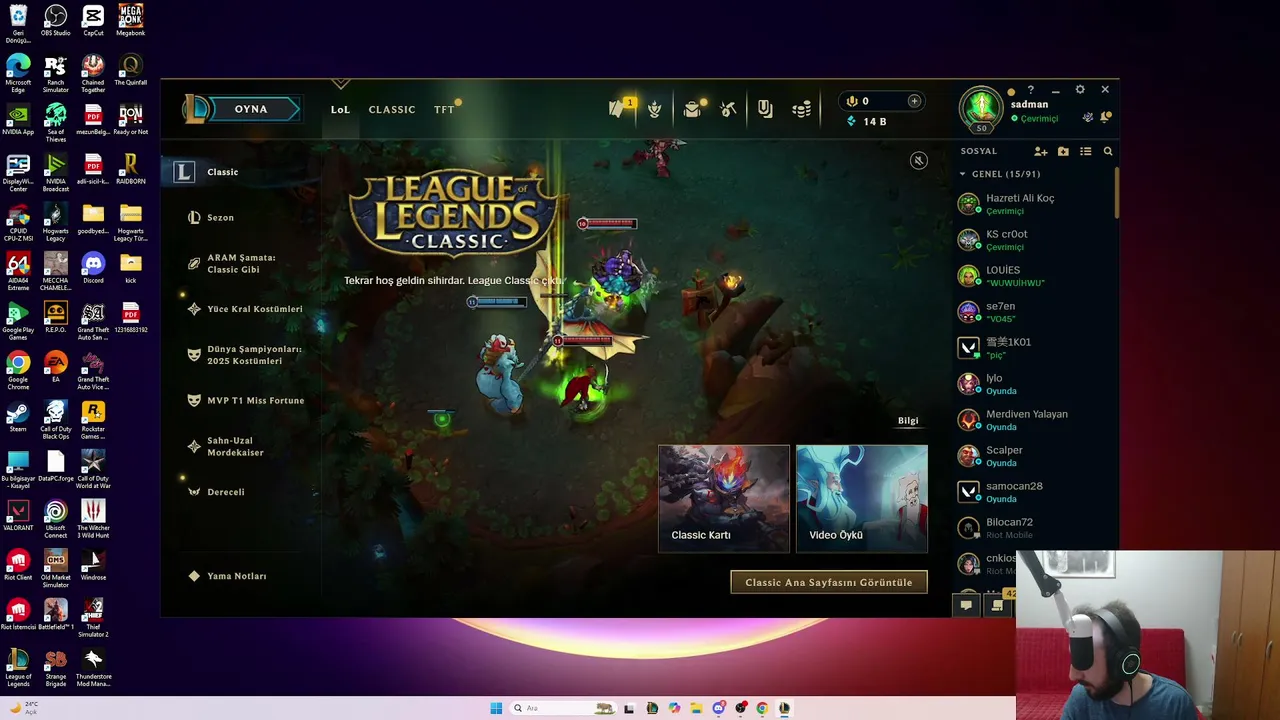Select the Ubisoft Connect desktop icon

(56, 519)
